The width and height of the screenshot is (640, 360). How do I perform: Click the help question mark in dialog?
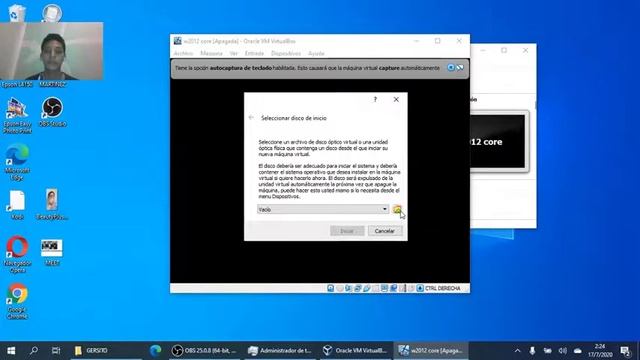[375, 100]
